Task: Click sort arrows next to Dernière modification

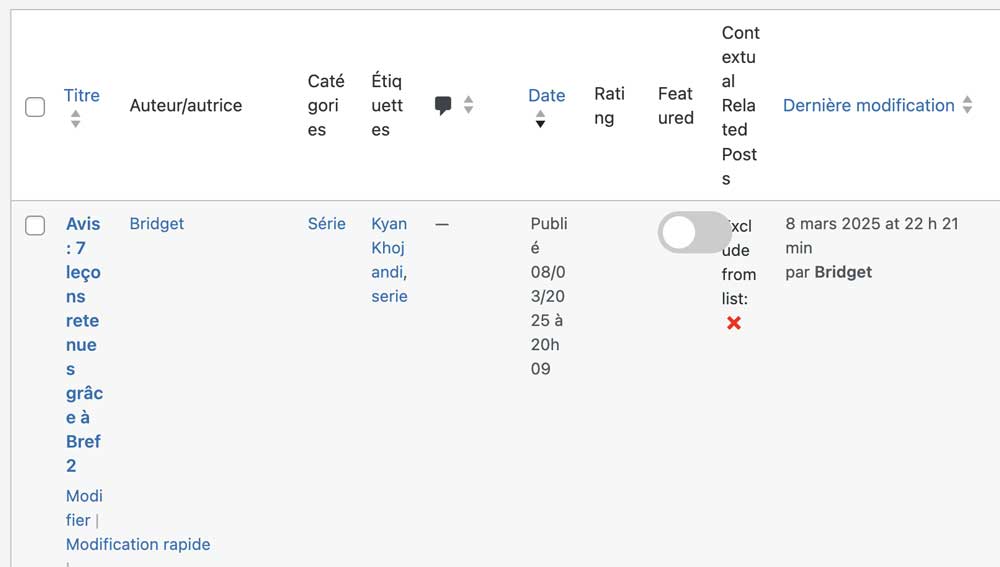Action: 967,105
